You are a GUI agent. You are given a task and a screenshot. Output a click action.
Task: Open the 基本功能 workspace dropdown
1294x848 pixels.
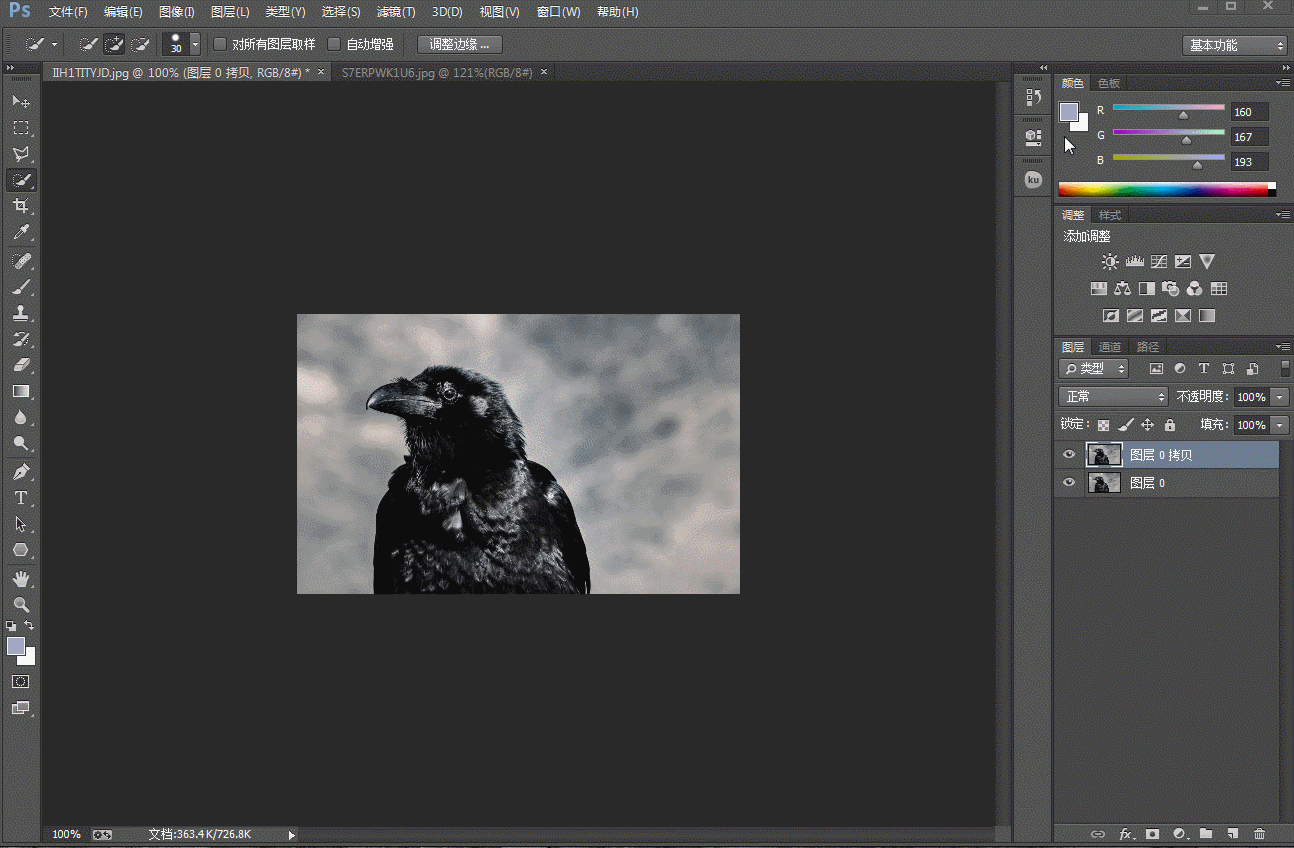(x=1235, y=45)
